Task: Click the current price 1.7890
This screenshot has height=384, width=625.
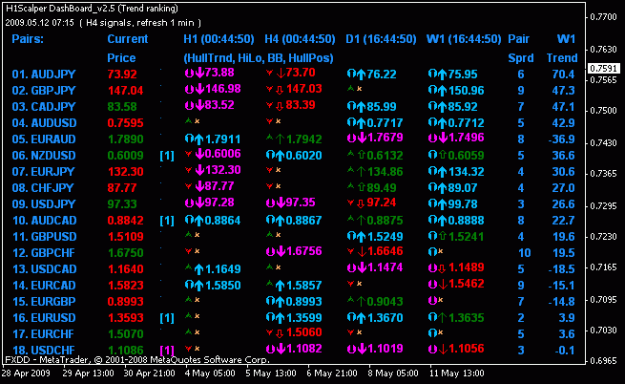Action: pos(125,140)
